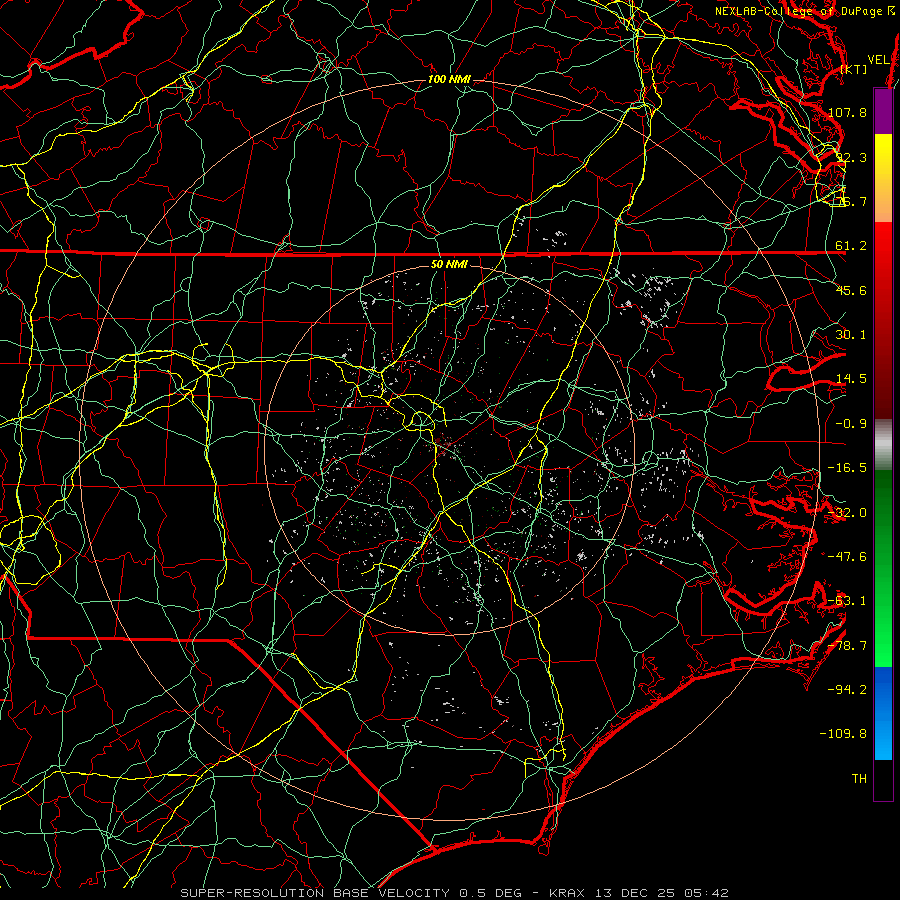
Task: Click the TH legend label
Action: click(x=859, y=779)
